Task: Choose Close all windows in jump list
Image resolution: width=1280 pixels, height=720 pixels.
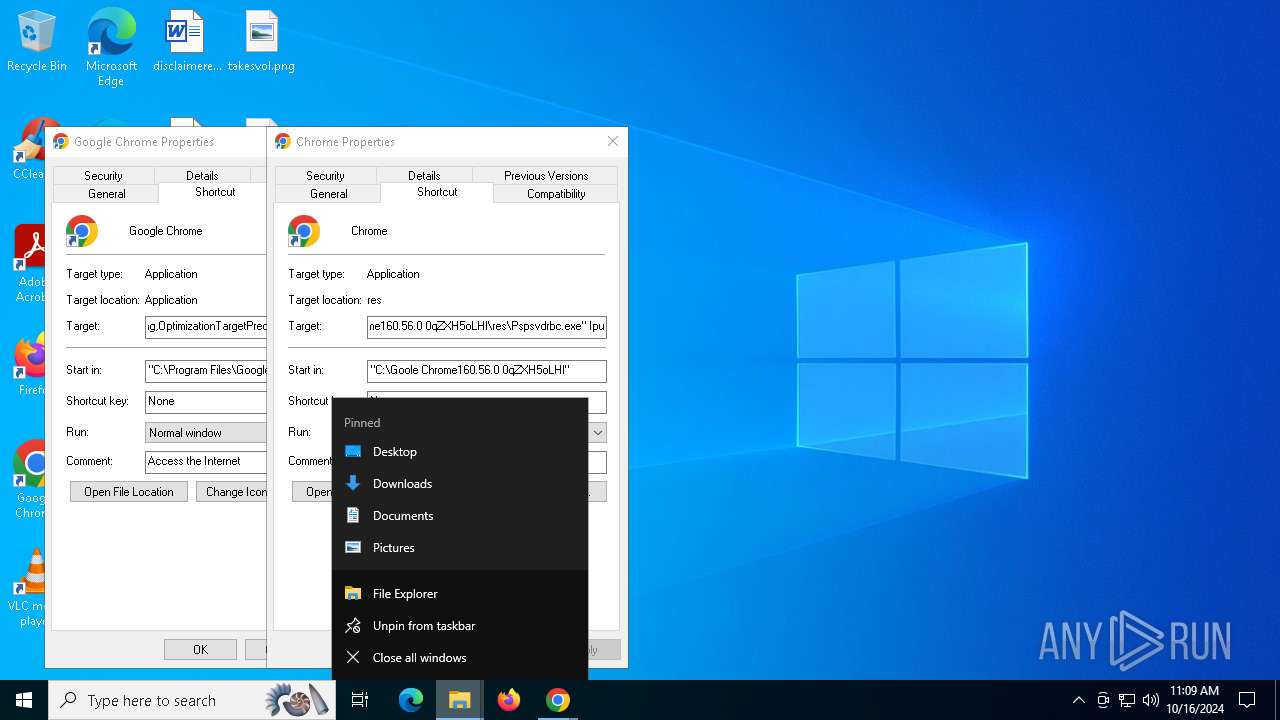Action: pyautogui.click(x=460, y=658)
